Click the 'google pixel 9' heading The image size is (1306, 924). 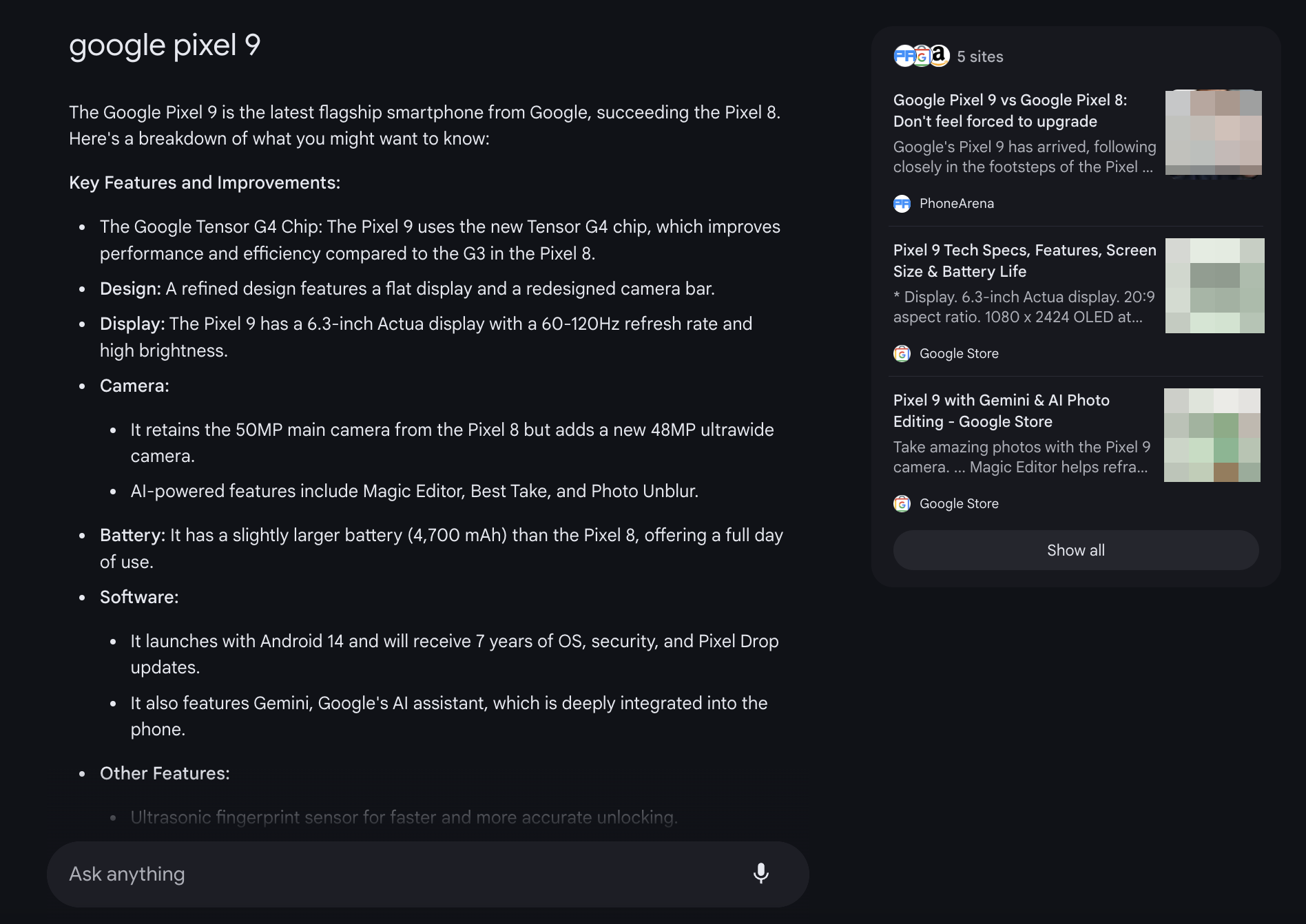(x=165, y=45)
